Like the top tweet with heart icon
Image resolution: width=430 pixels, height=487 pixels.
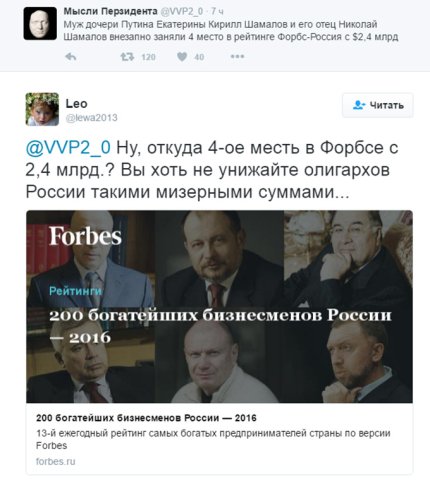(x=182, y=57)
